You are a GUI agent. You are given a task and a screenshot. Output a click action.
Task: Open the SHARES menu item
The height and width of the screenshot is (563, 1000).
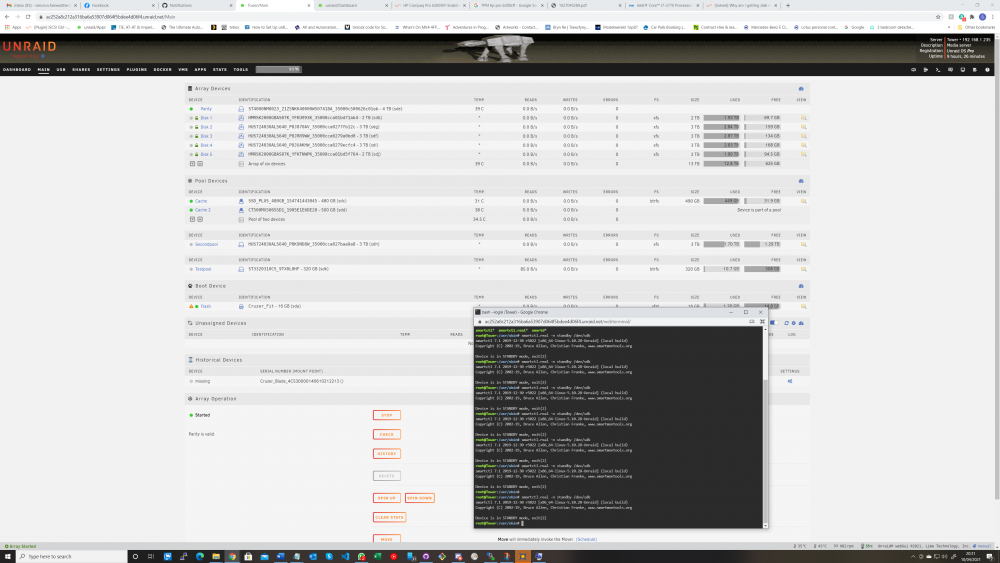81,69
